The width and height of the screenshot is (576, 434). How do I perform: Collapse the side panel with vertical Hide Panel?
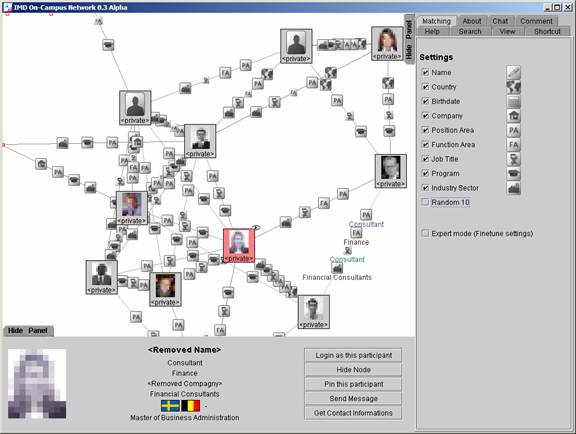409,39
